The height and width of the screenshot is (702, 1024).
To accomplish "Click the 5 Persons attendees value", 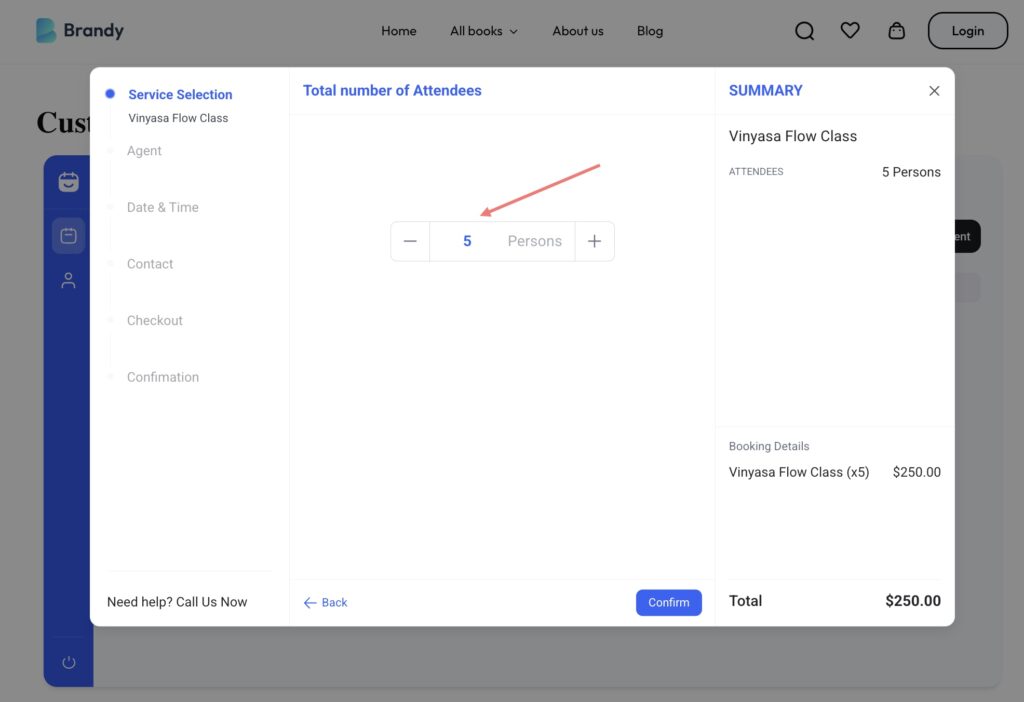I will coord(911,172).
